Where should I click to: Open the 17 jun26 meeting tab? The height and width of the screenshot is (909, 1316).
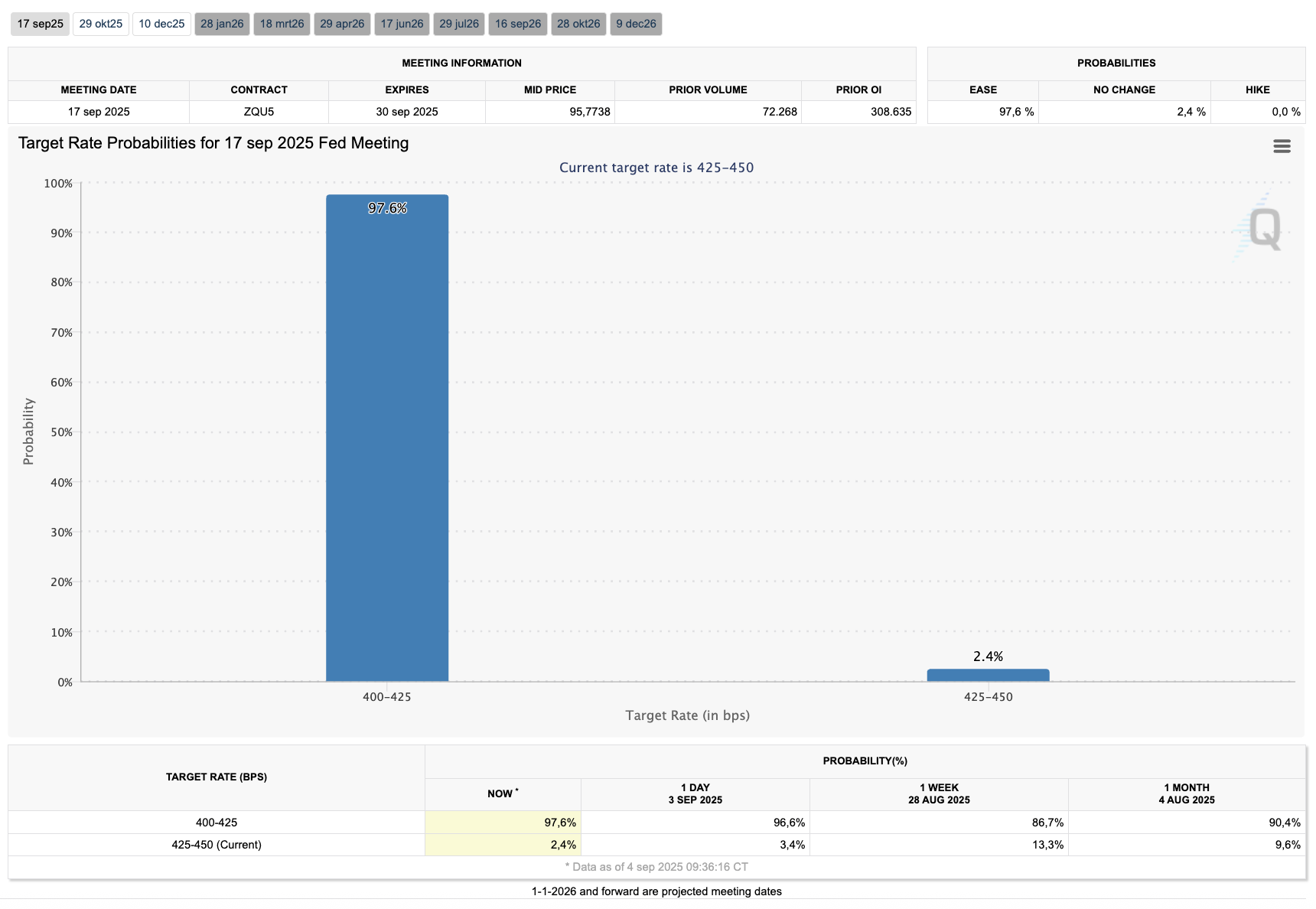402,24
